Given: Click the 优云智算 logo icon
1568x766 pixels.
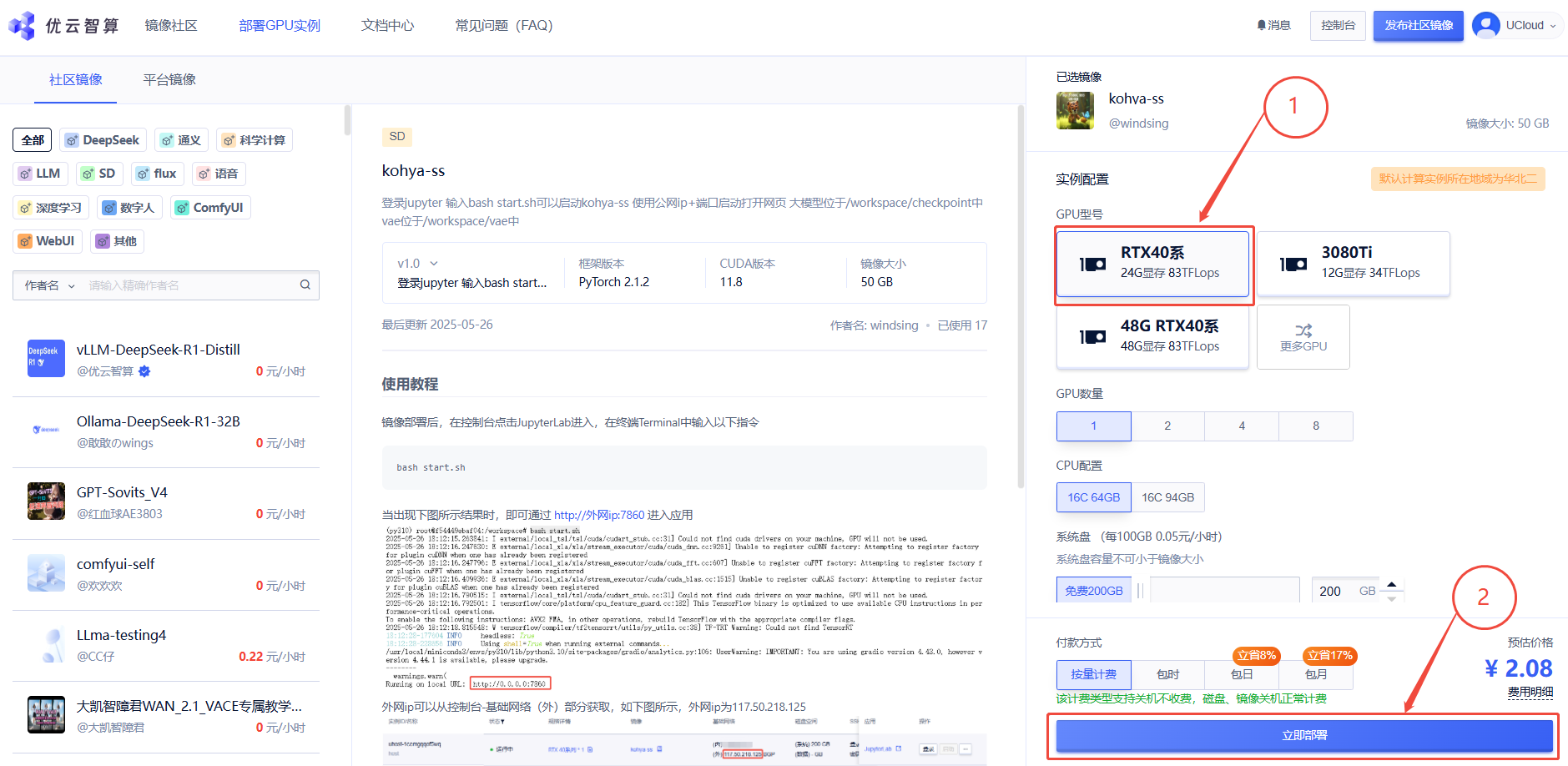Looking at the screenshot, I should [23, 26].
